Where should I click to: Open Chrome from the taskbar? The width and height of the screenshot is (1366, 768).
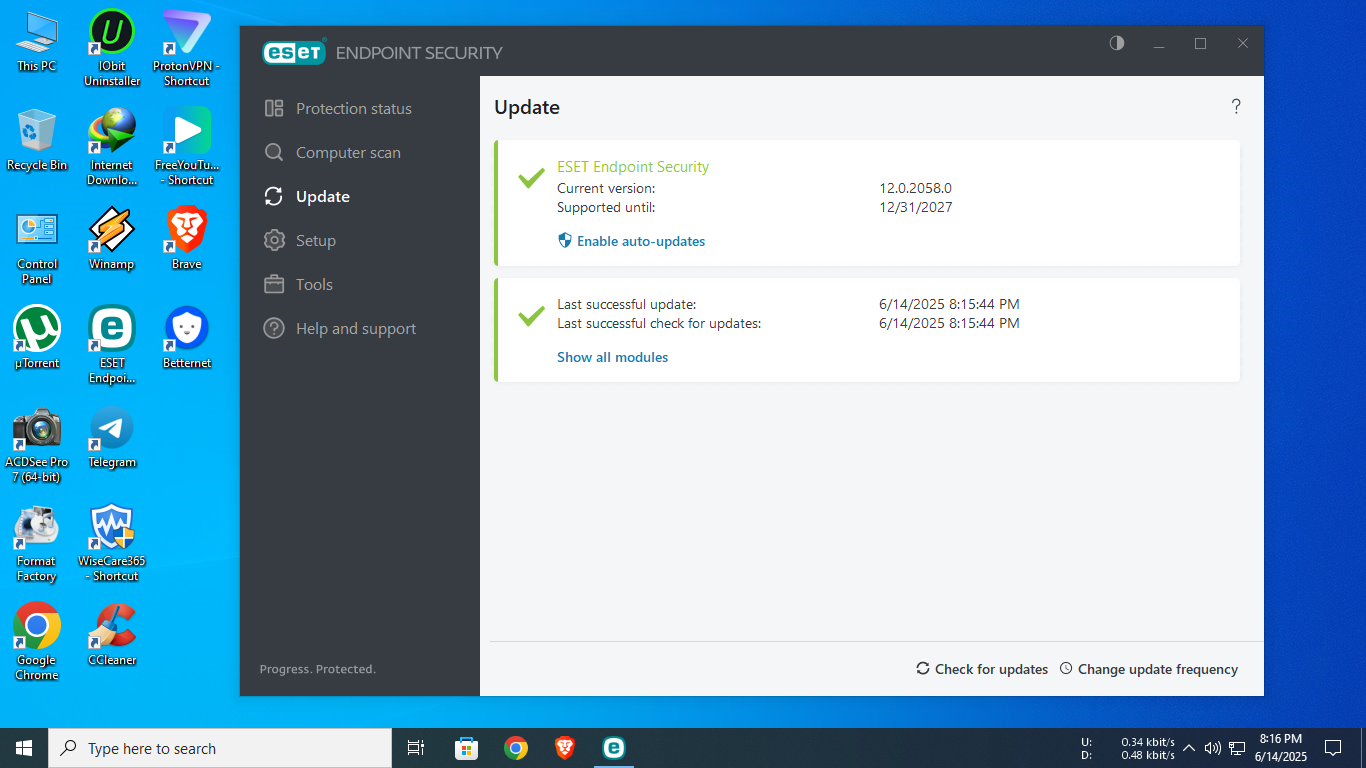point(516,748)
